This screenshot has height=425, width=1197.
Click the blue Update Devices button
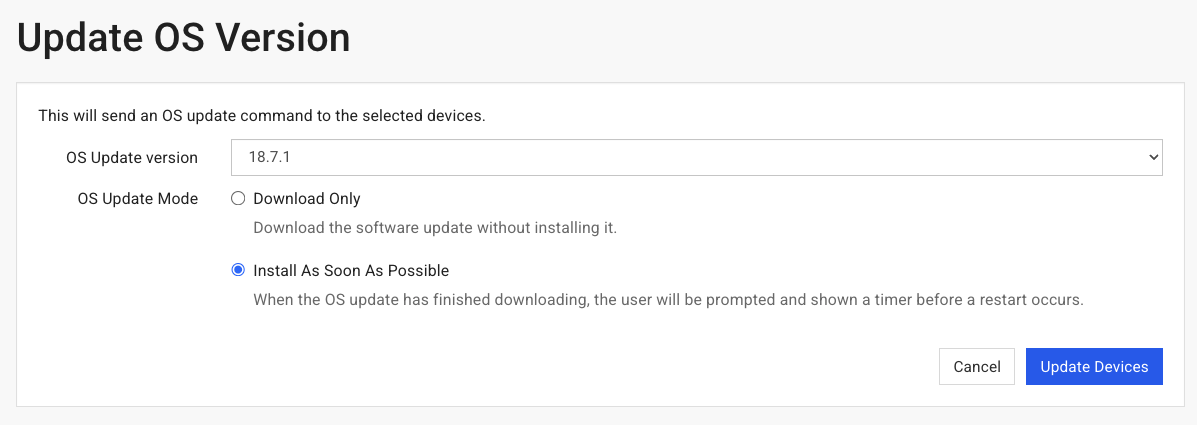pyautogui.click(x=1094, y=367)
